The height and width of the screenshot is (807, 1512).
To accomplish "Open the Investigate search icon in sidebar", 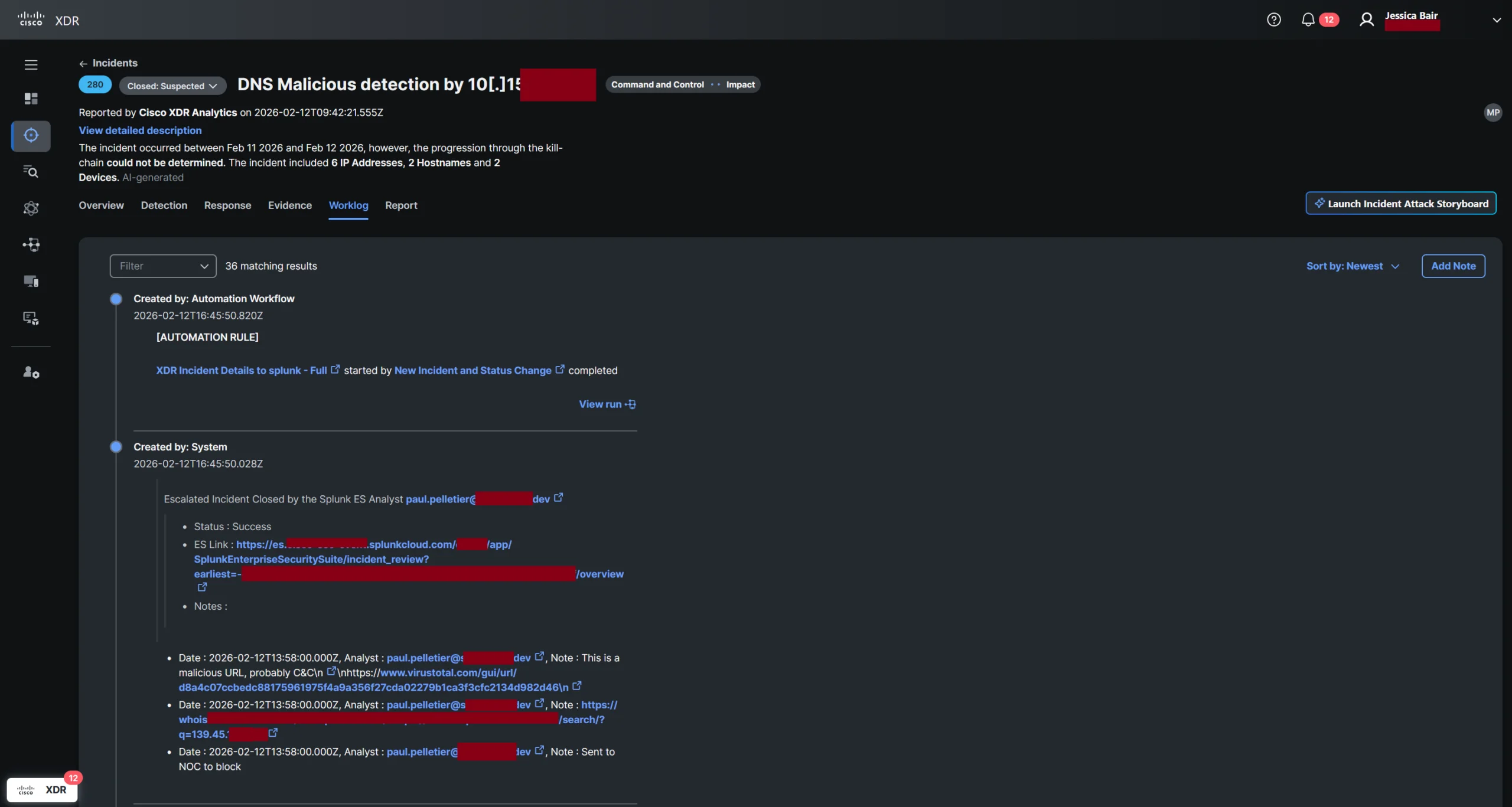I will (31, 172).
